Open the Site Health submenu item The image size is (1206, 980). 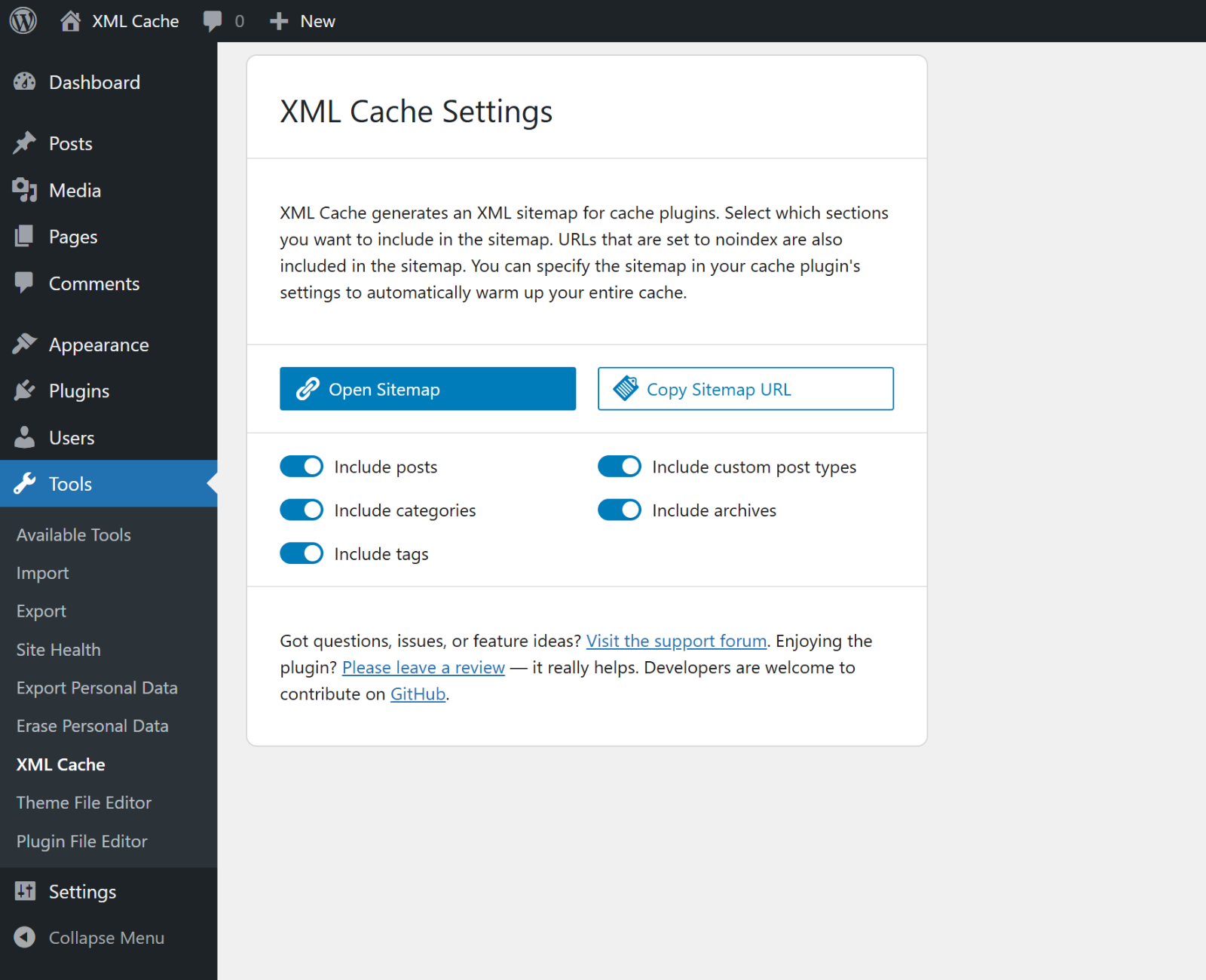[59, 649]
